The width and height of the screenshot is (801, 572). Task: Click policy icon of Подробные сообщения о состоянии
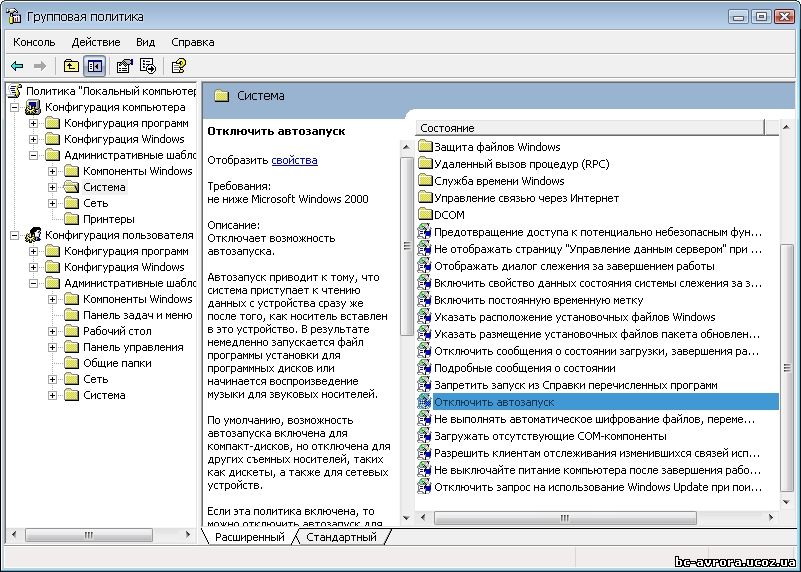pos(425,368)
